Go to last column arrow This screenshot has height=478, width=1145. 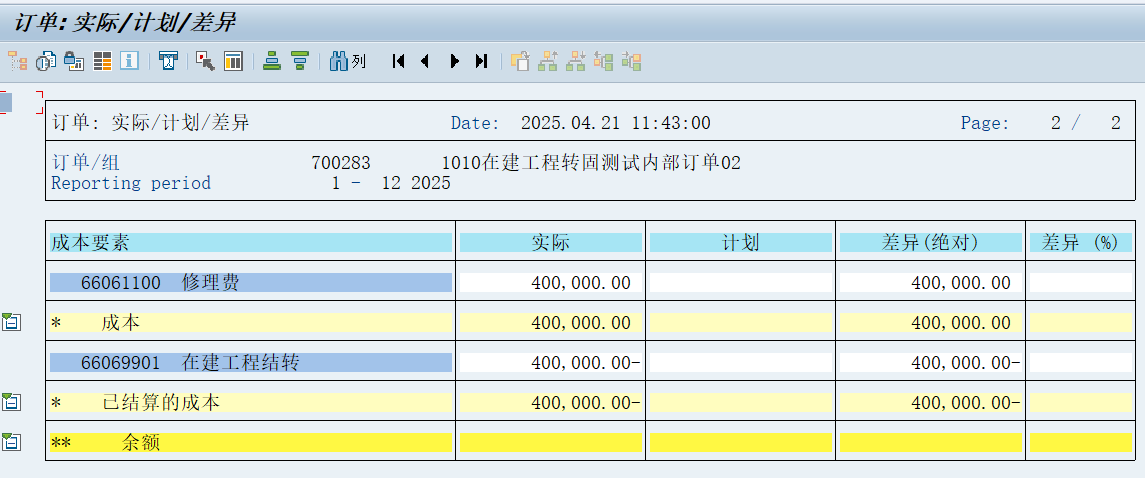click(x=481, y=61)
